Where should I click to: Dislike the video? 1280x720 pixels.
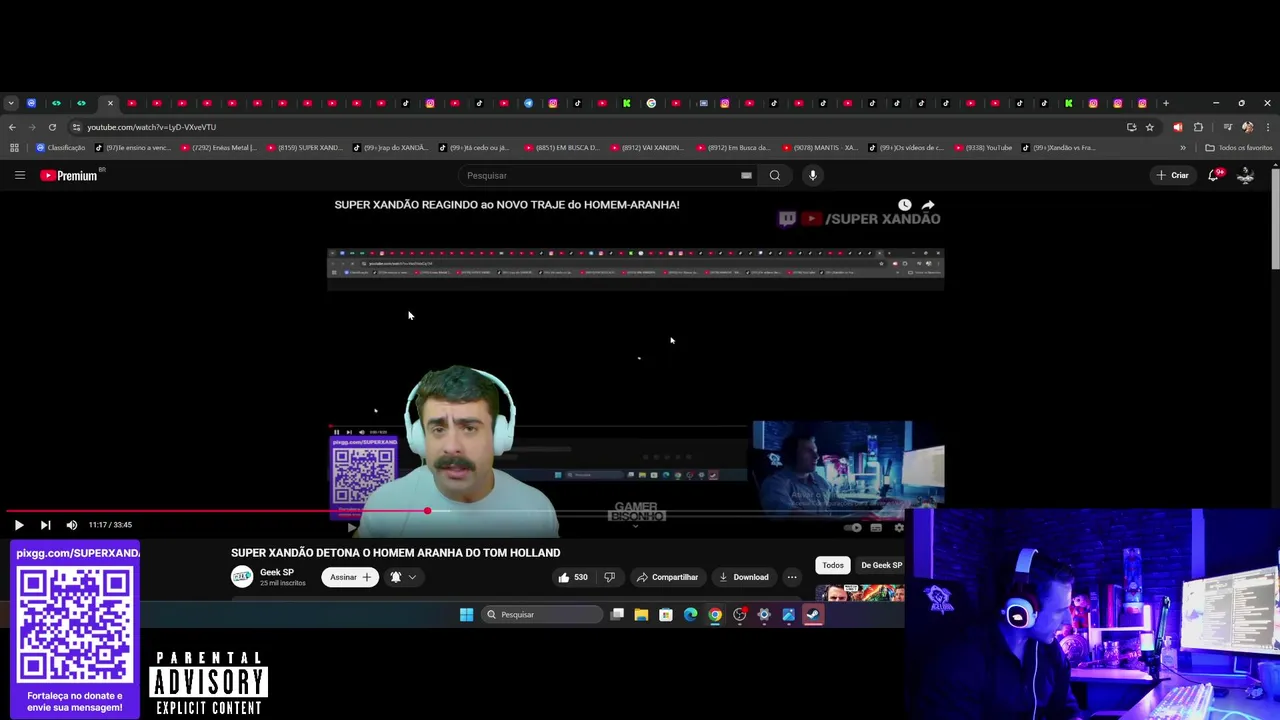coord(609,577)
